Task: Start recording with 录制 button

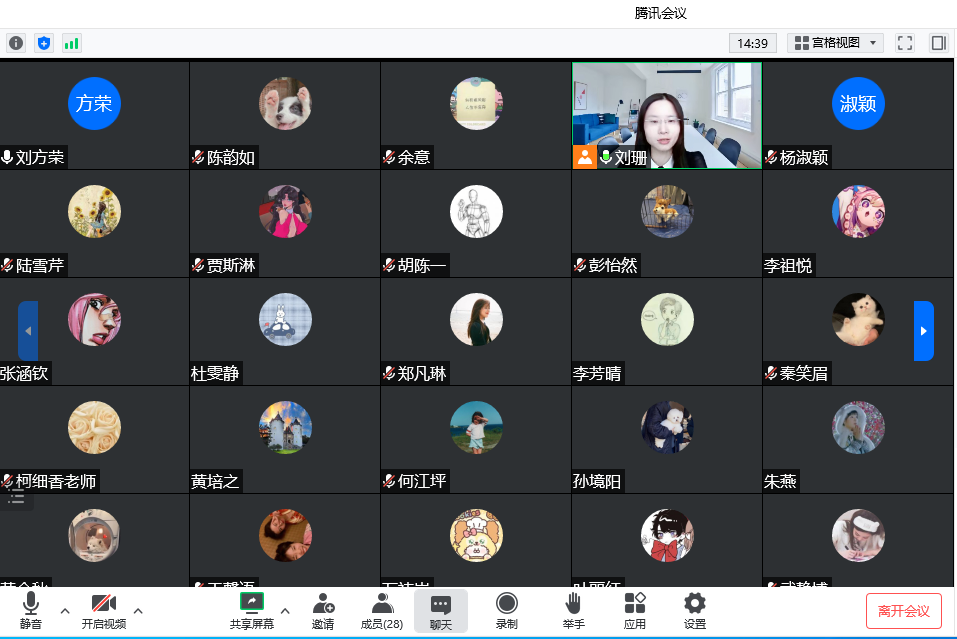Action: 507,610
